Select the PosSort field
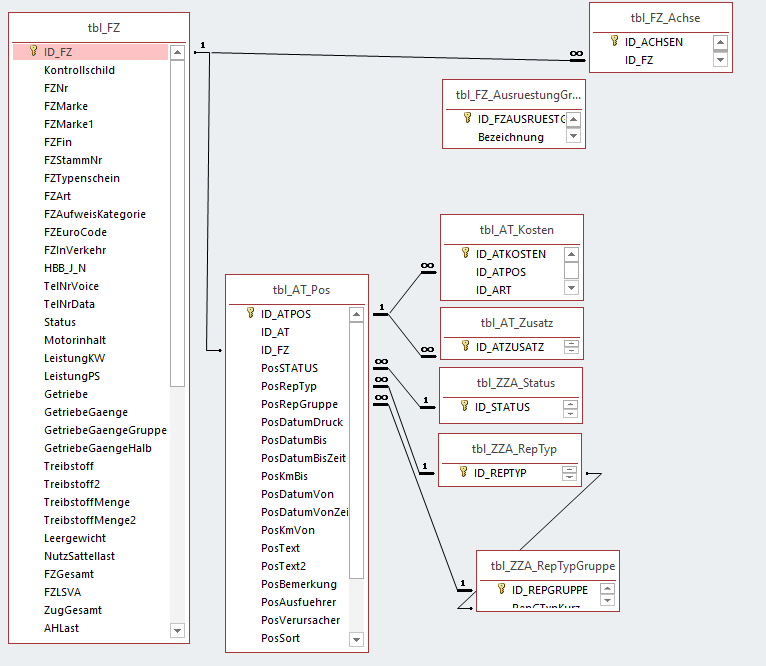 [x=280, y=638]
